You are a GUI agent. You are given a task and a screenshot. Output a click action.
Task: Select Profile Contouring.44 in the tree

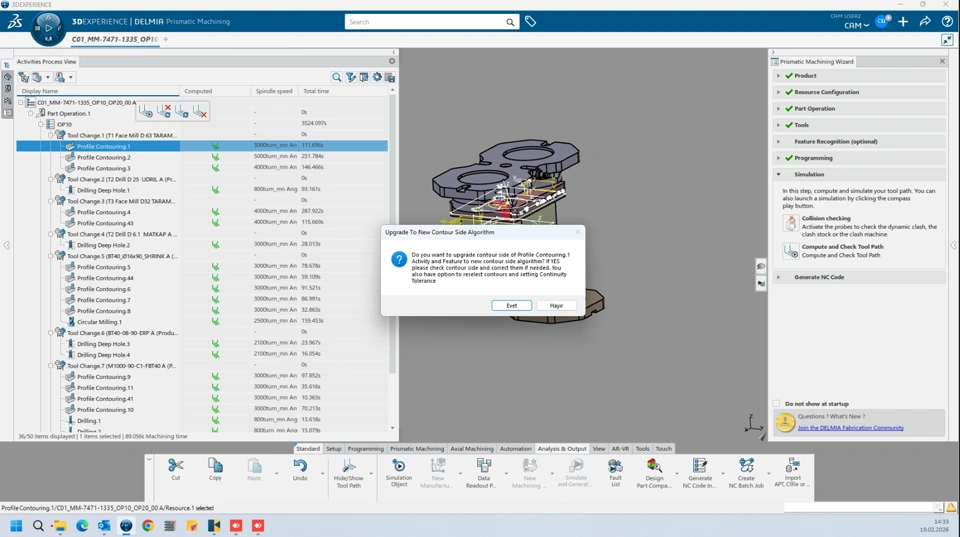(x=105, y=278)
